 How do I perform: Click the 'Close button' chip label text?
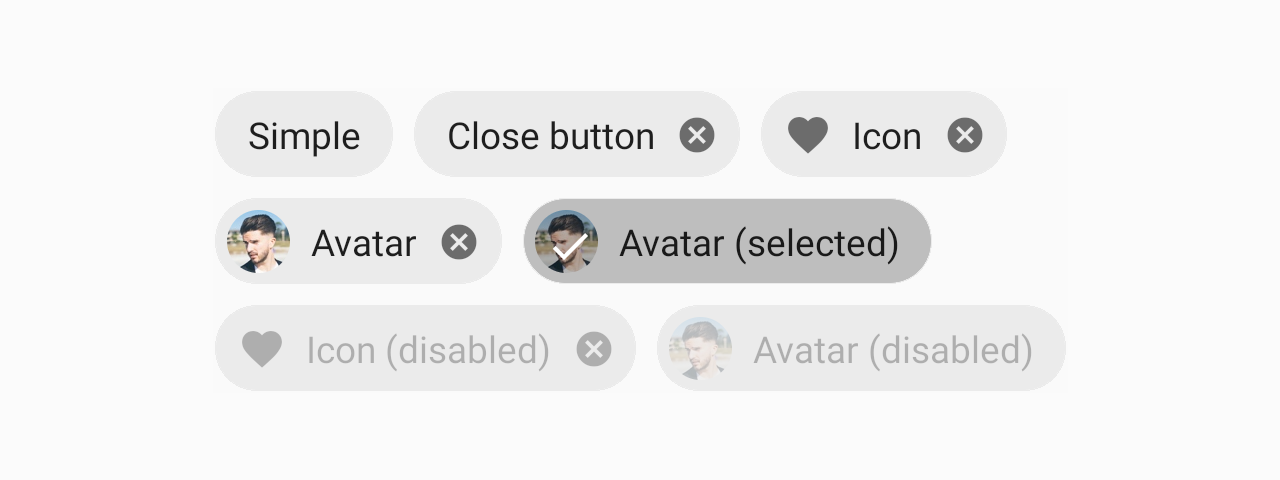click(x=551, y=136)
